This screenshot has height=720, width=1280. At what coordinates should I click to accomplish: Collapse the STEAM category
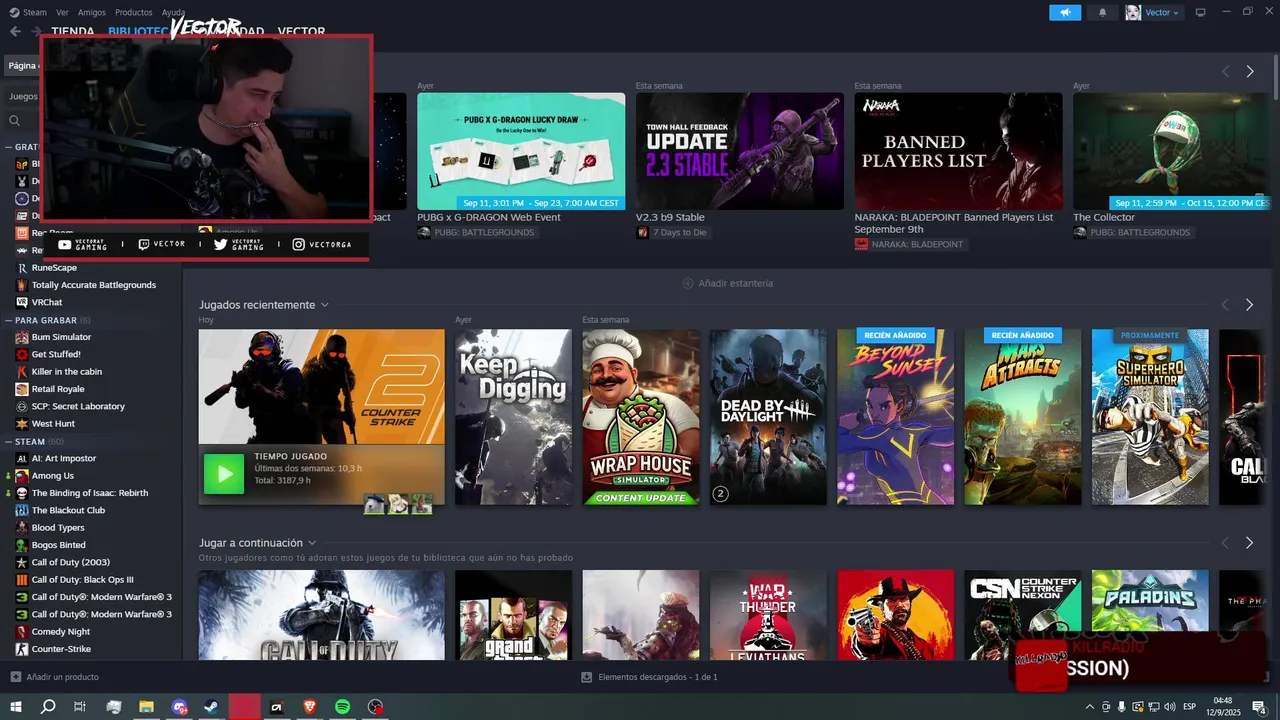(8, 441)
